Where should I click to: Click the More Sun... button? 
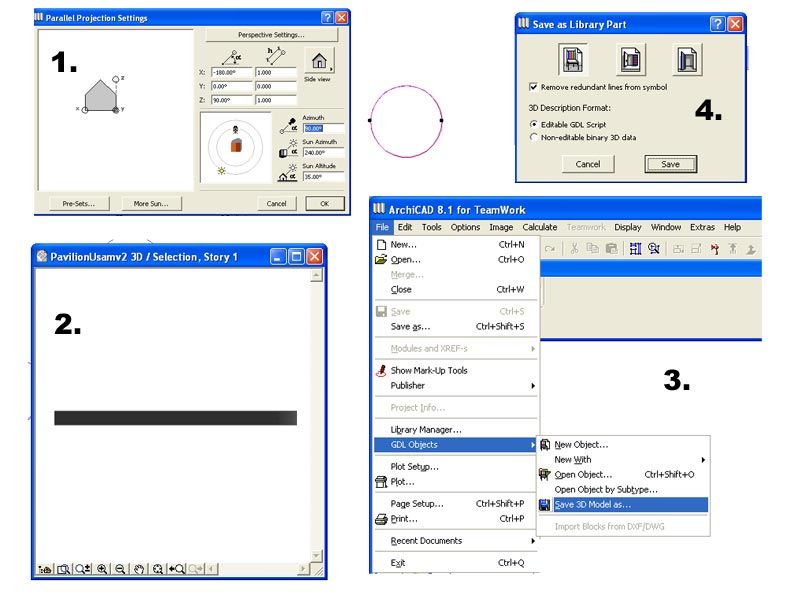click(151, 204)
